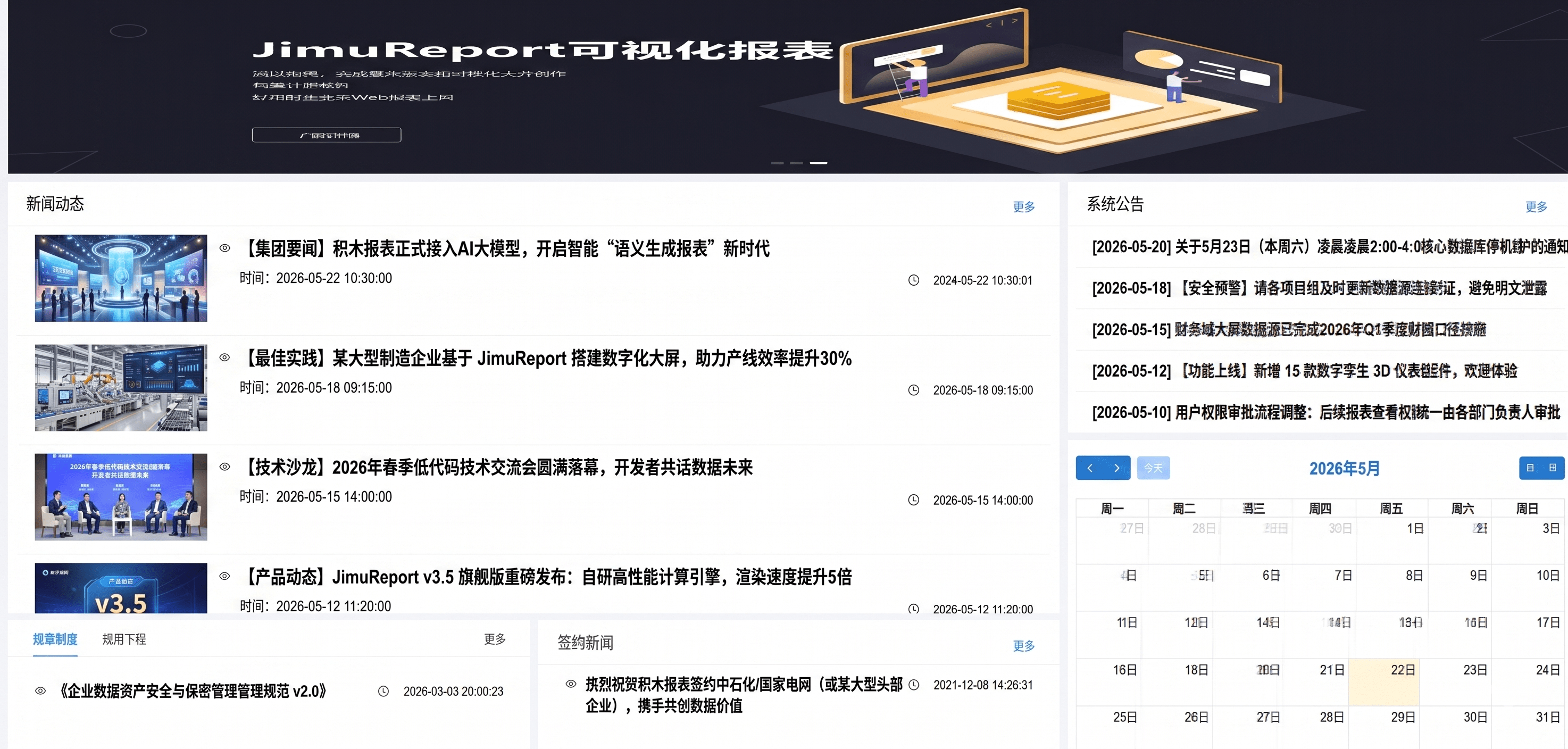Click the eye icon beside 【集团要闻】 headline

point(224,248)
